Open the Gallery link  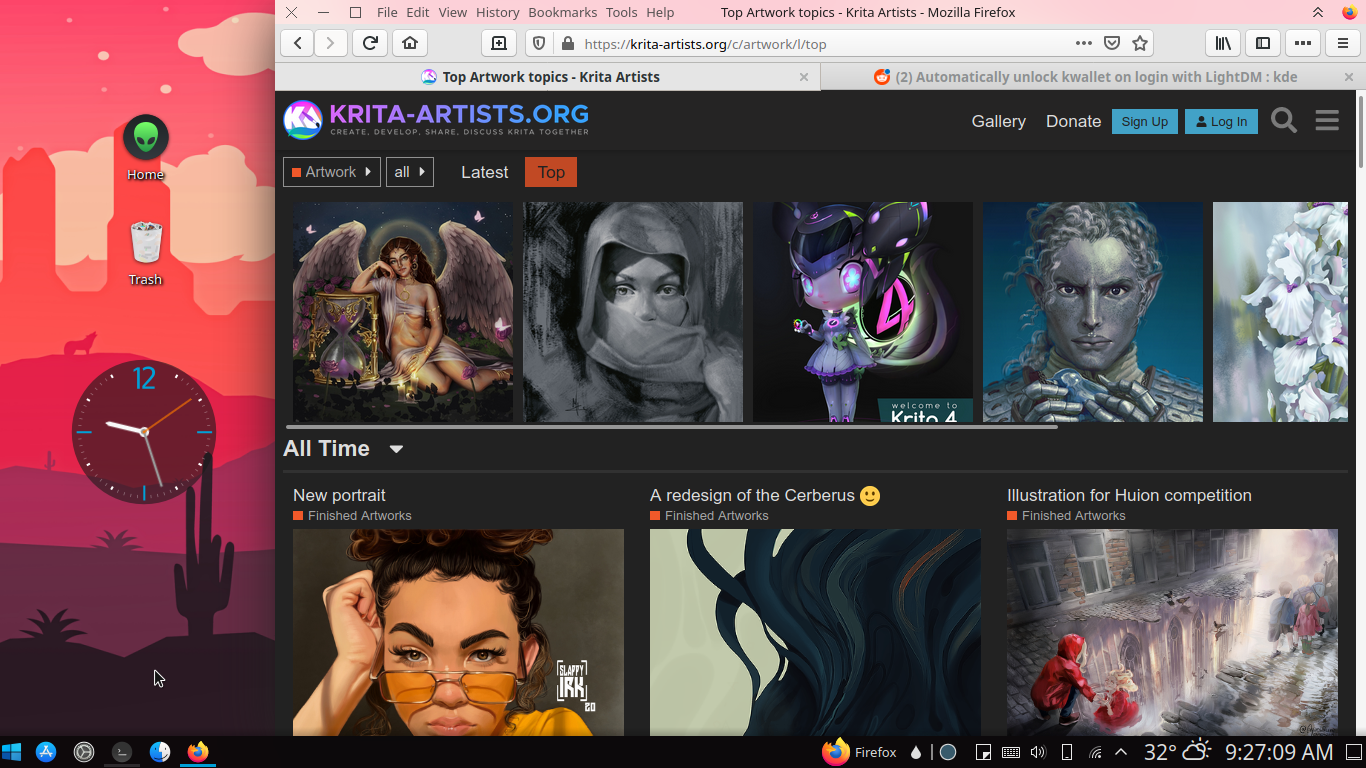pyautogui.click(x=999, y=121)
